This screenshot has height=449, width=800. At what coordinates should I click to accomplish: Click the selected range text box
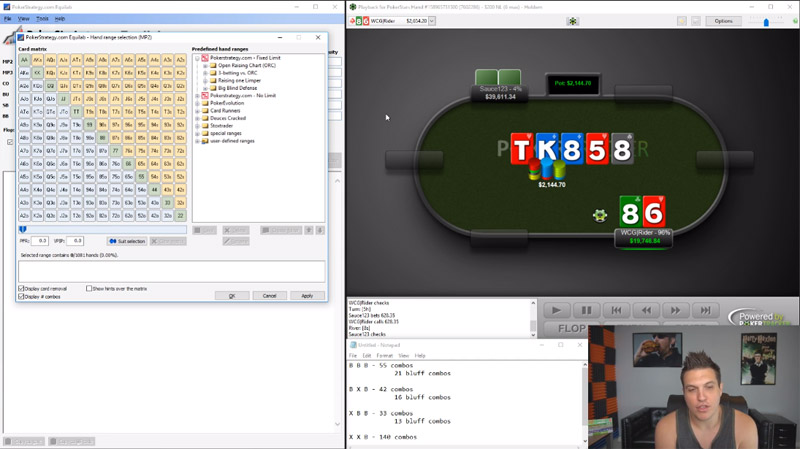tap(171, 271)
